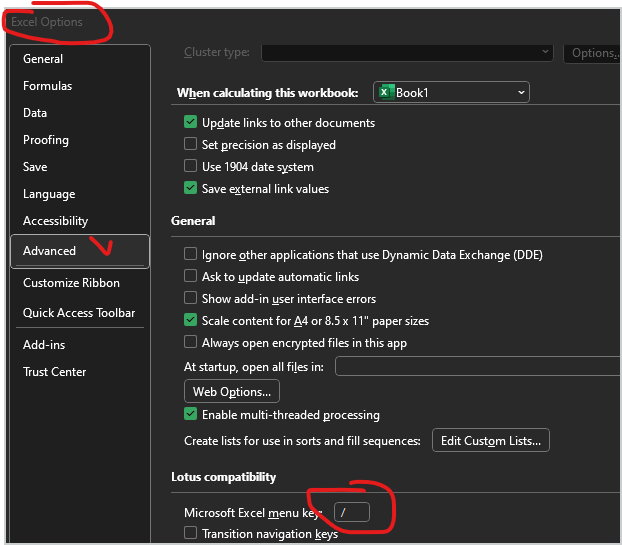The image size is (622, 545).
Task: Check Ignore other applications using DDE
Action: click(190, 254)
